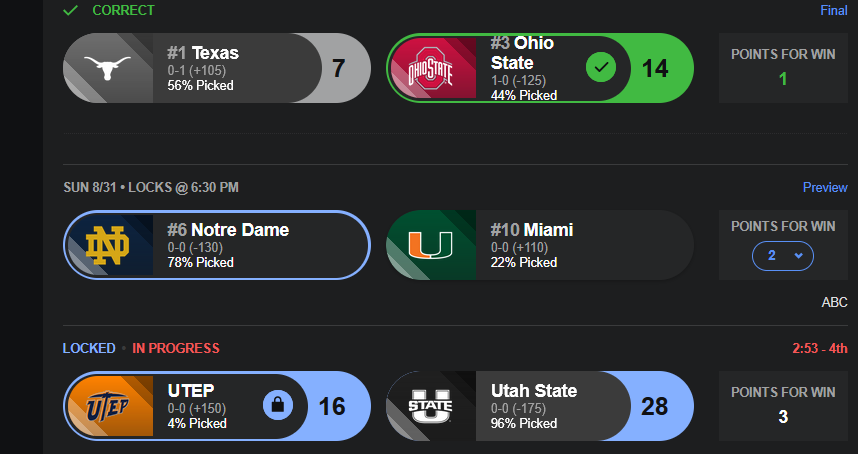Viewport: 858px width, 454px height.
Task: Click Ohio State's score of 14
Action: pos(655,68)
